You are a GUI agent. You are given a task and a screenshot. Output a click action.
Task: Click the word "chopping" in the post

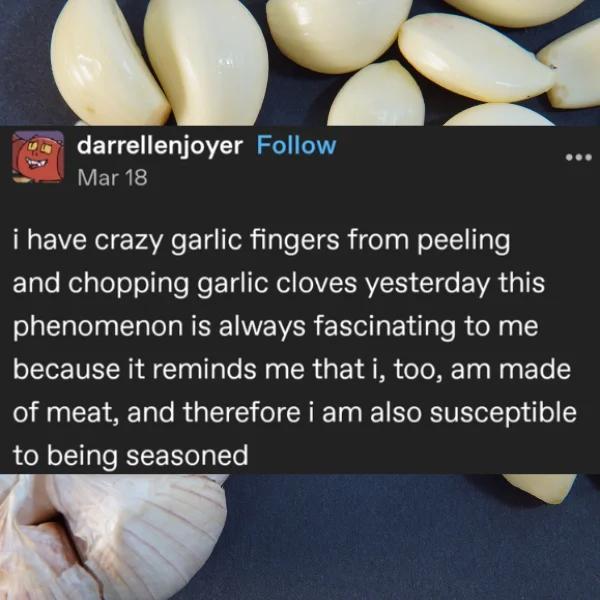129,284
